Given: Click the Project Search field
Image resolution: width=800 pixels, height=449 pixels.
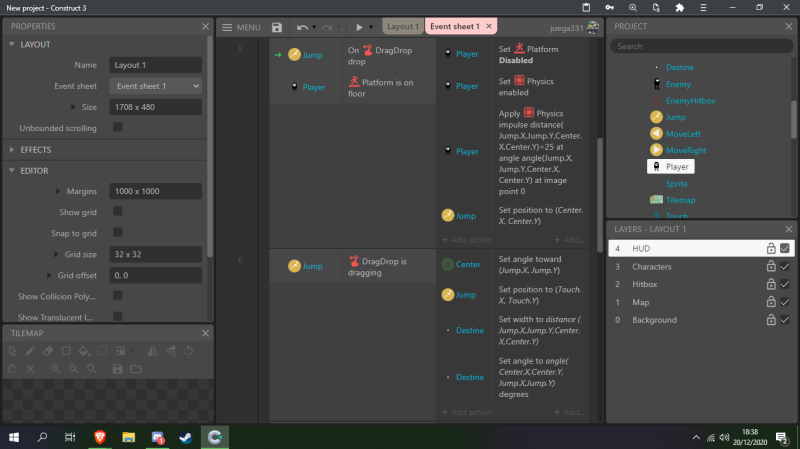Looking at the screenshot, I should click(702, 46).
